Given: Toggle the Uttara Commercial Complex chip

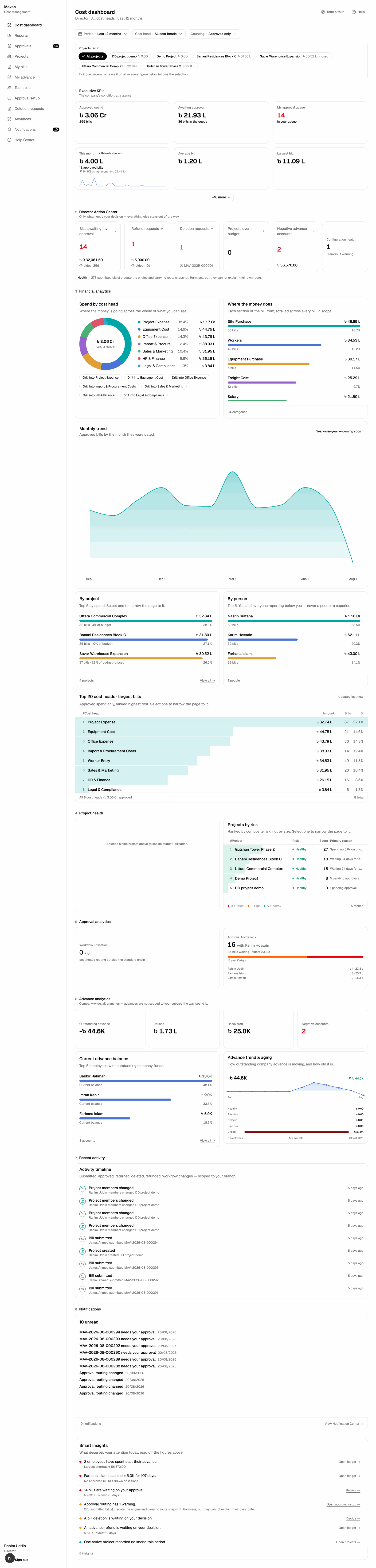Looking at the screenshot, I should click(110, 66).
